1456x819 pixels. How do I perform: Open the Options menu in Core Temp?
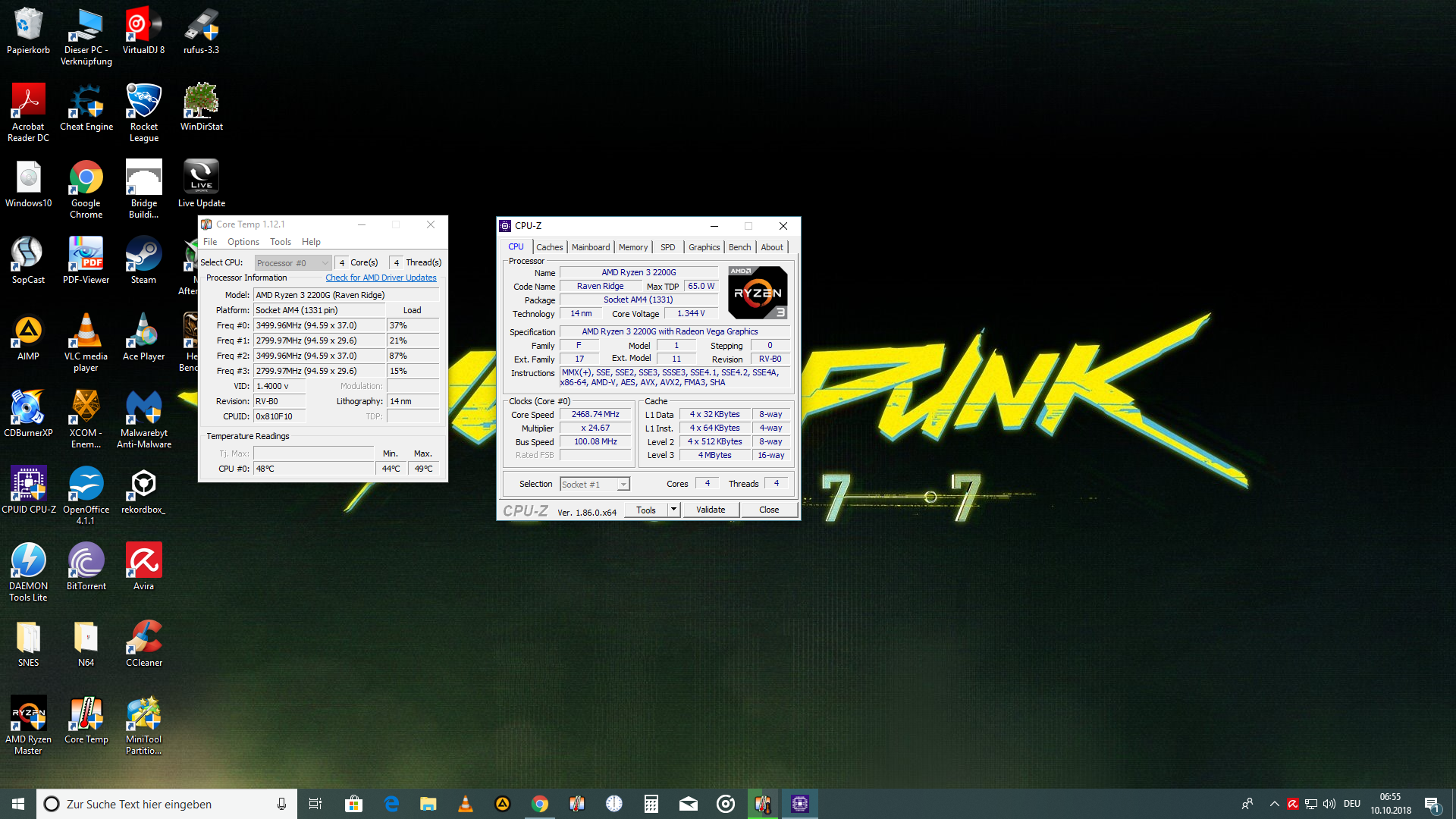pyautogui.click(x=243, y=241)
